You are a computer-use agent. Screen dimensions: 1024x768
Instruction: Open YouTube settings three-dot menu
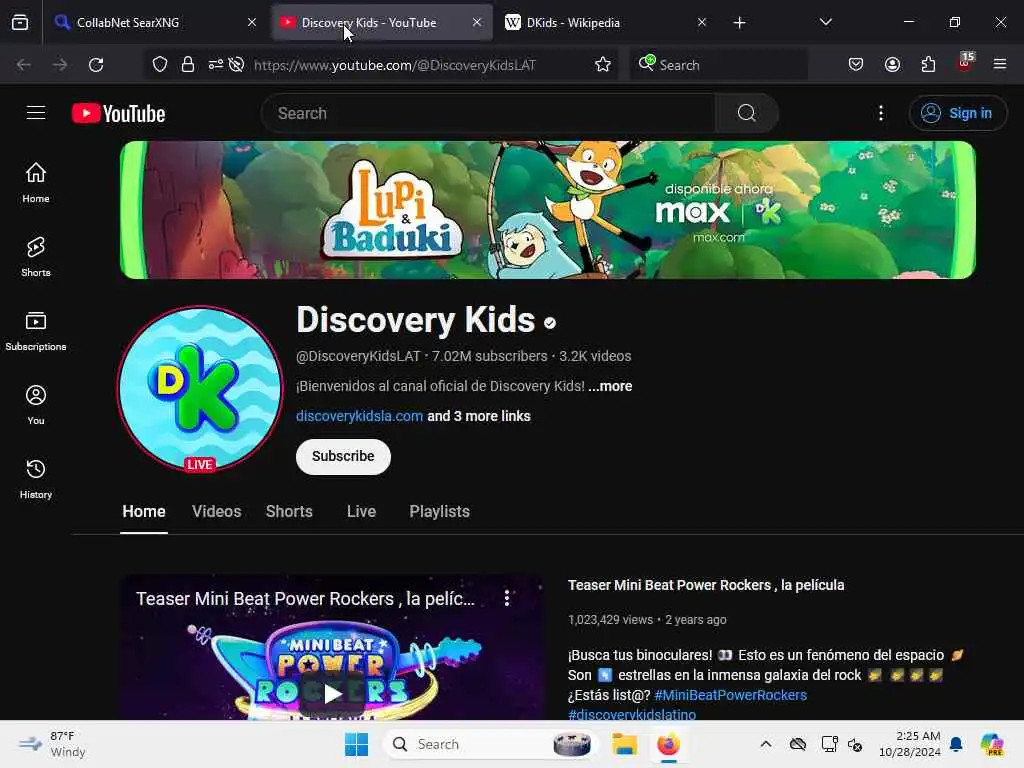(x=880, y=113)
